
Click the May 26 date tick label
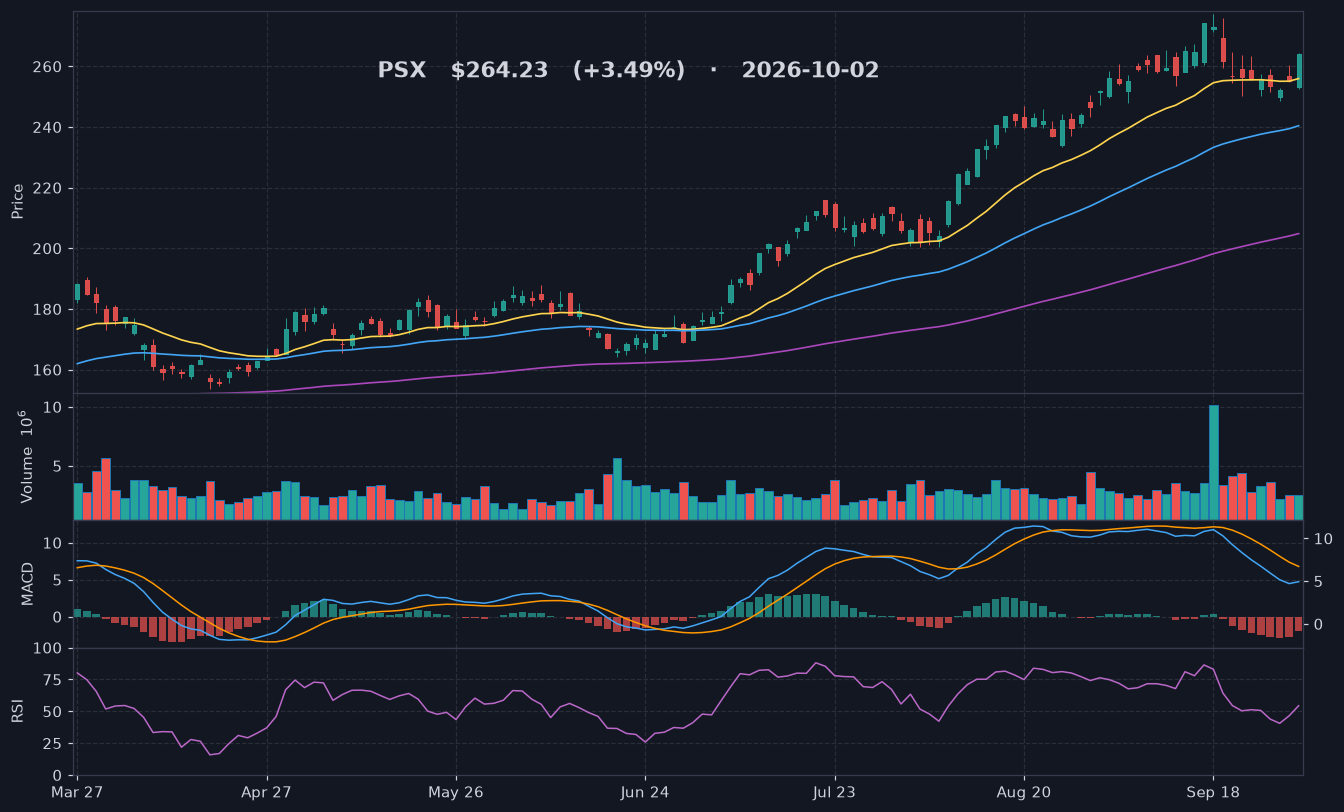click(456, 792)
